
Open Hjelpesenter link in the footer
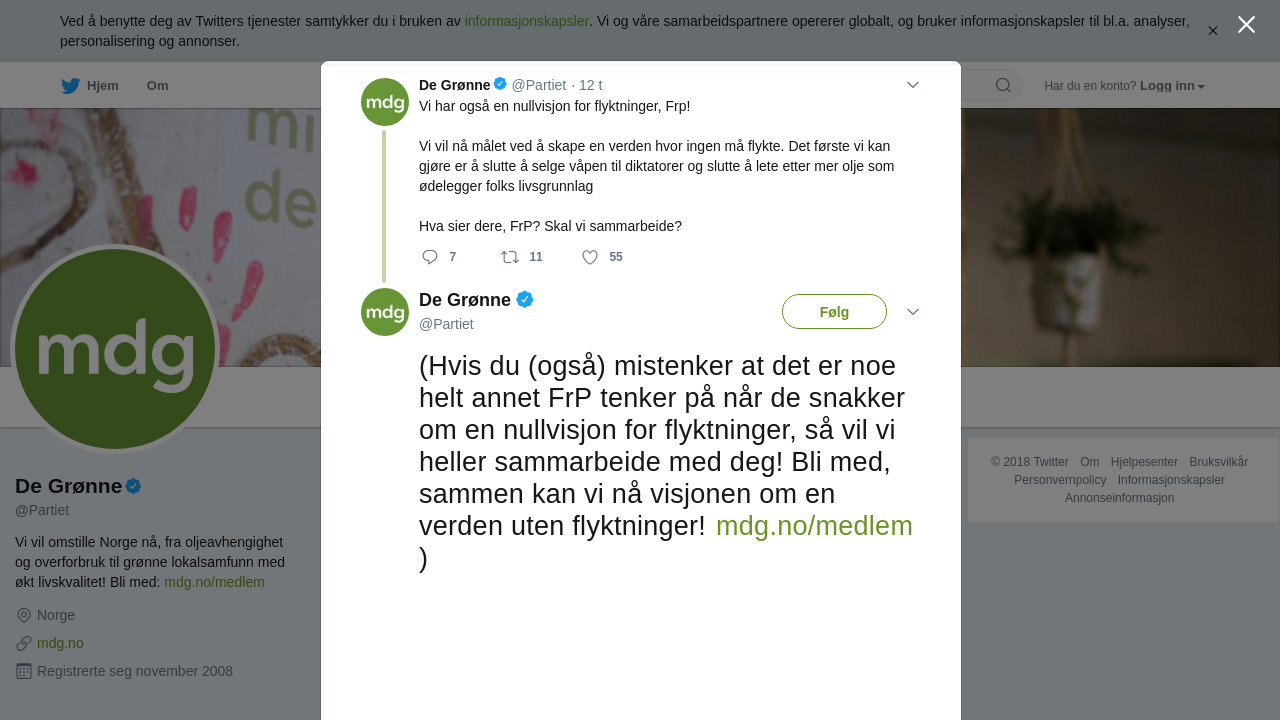[1144, 462]
